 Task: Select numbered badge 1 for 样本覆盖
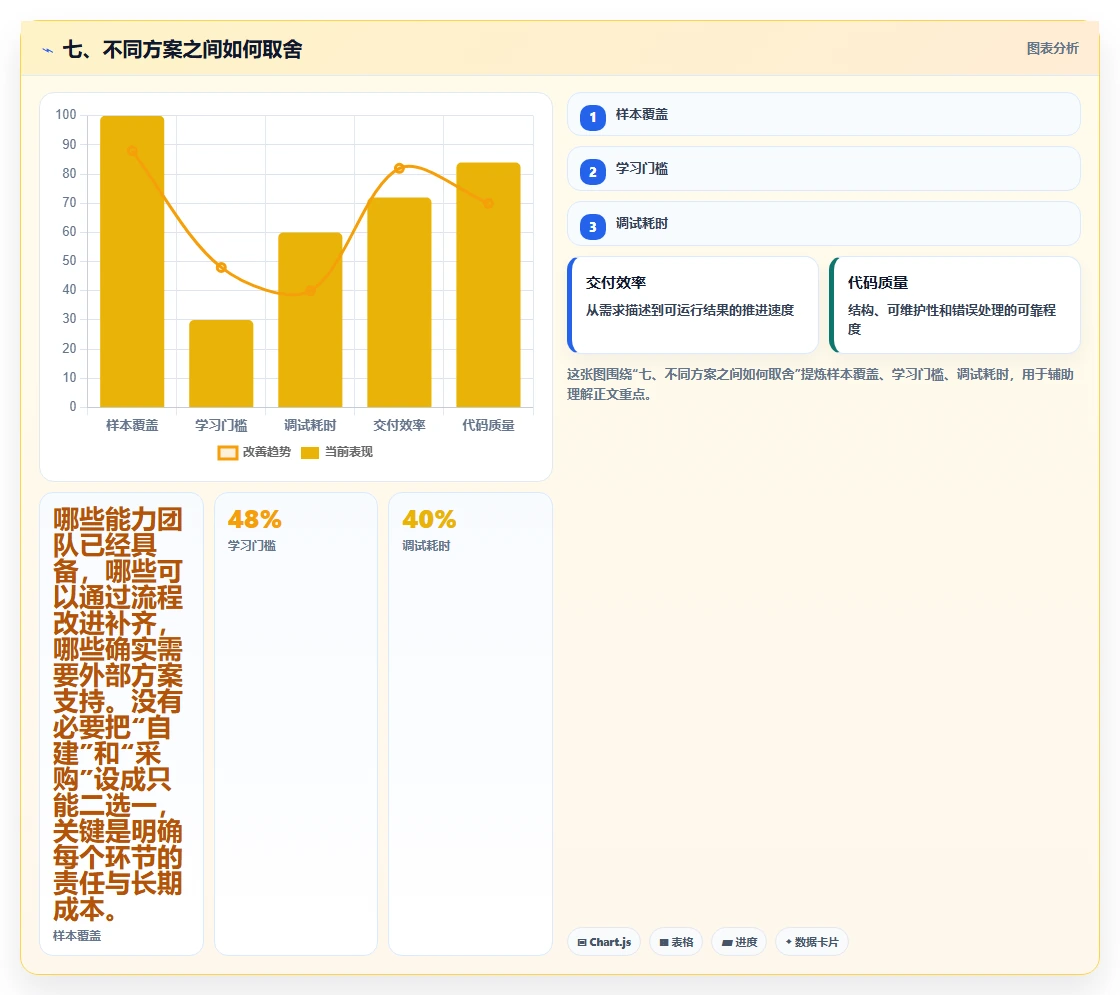click(592, 117)
